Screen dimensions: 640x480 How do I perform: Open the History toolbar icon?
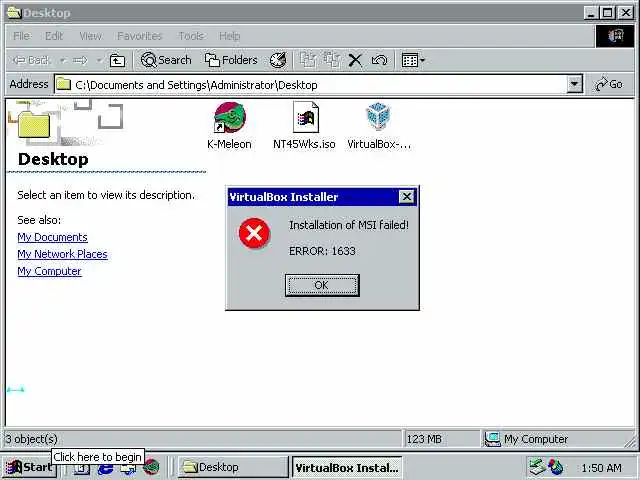pos(278,60)
